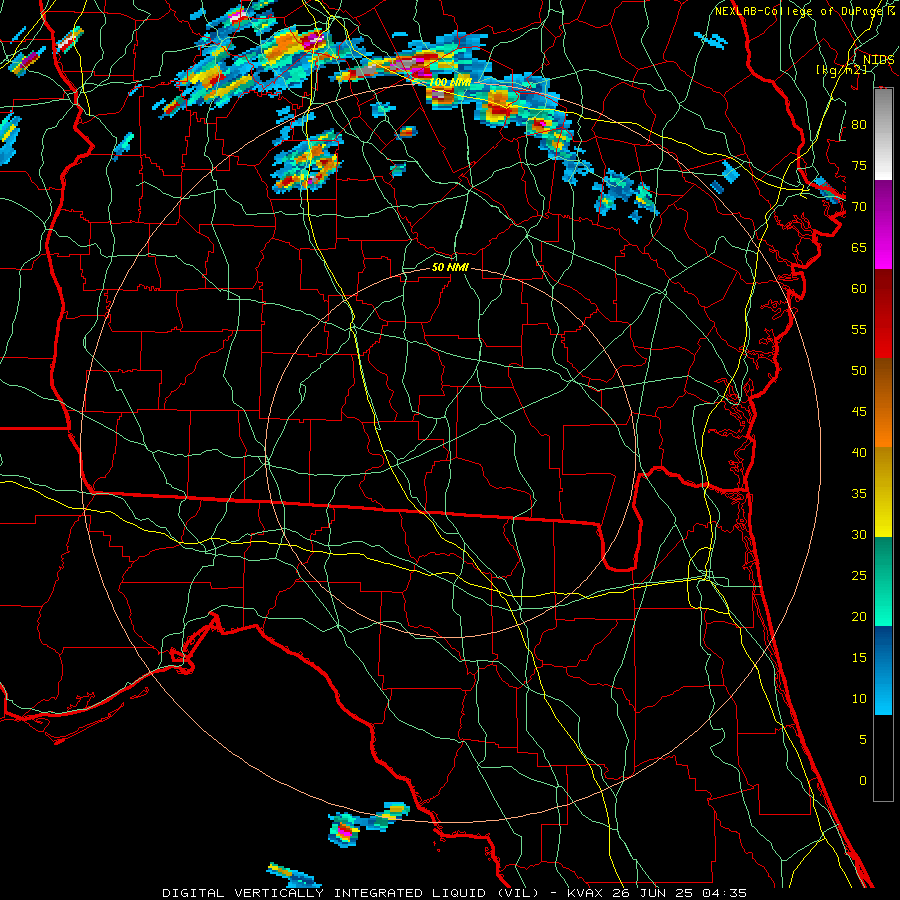
Task: Pick the purple-magenta segment of color bar
Action: coord(883,224)
